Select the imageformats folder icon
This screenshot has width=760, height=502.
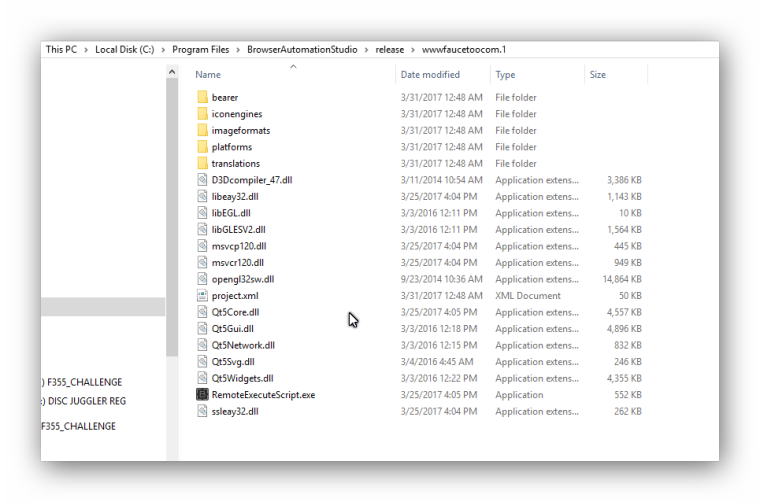point(202,130)
